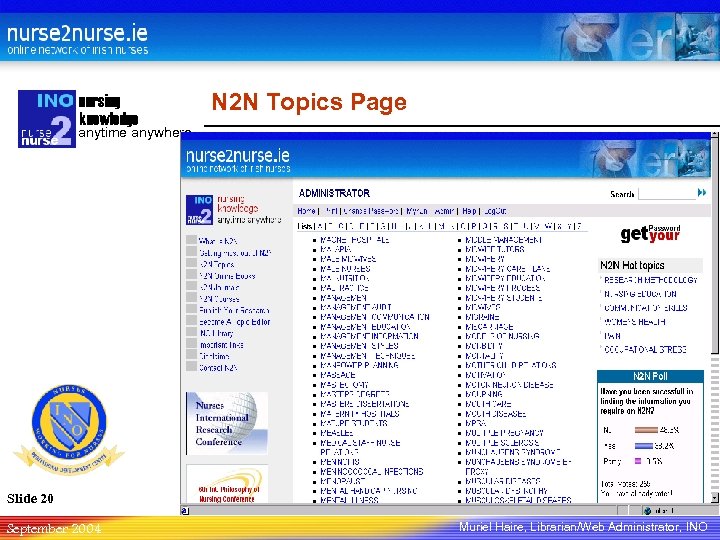
Task: Open the MANAGEMENT AUDIT topic
Action: coord(355,307)
